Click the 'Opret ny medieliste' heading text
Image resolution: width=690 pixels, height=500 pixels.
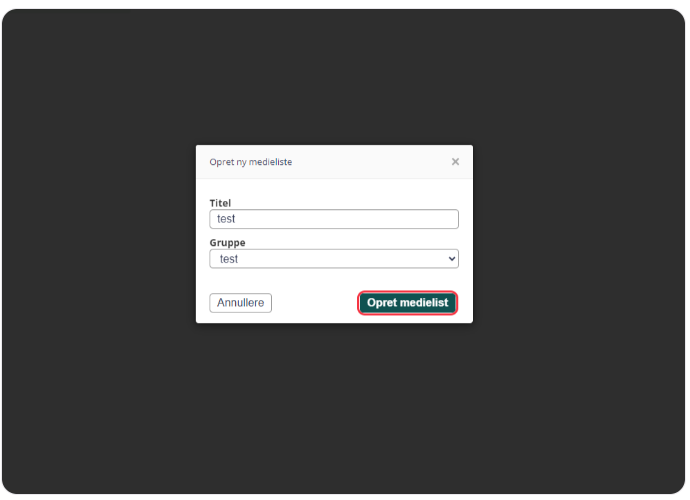point(251,162)
